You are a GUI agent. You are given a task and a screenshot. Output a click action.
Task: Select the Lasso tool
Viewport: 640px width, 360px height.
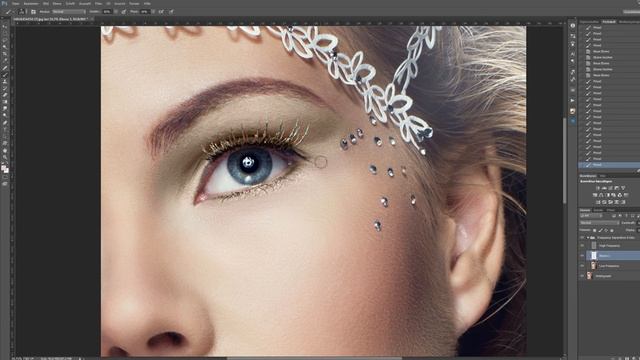6,40
